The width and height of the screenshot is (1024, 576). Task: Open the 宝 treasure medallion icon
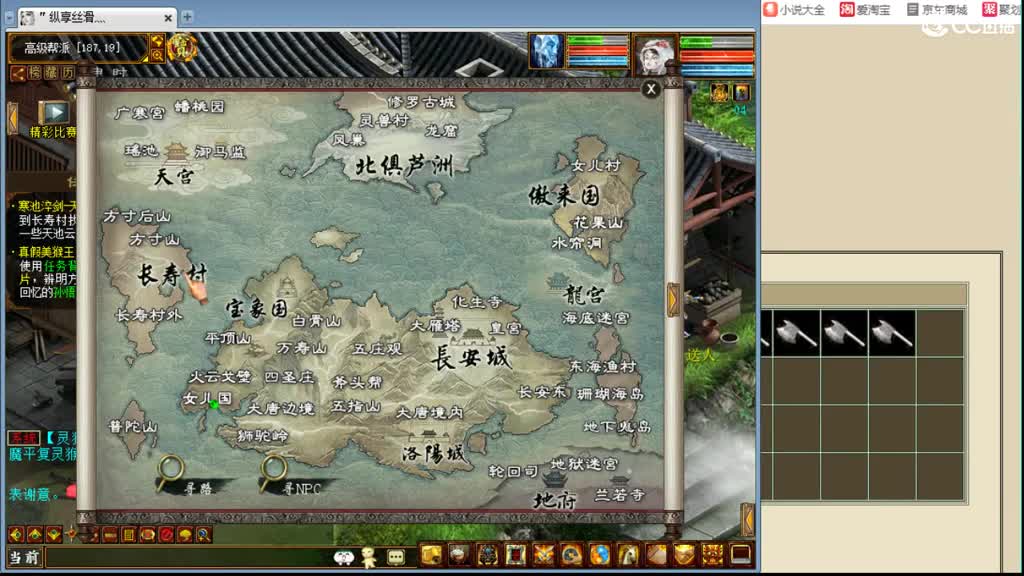tap(182, 48)
